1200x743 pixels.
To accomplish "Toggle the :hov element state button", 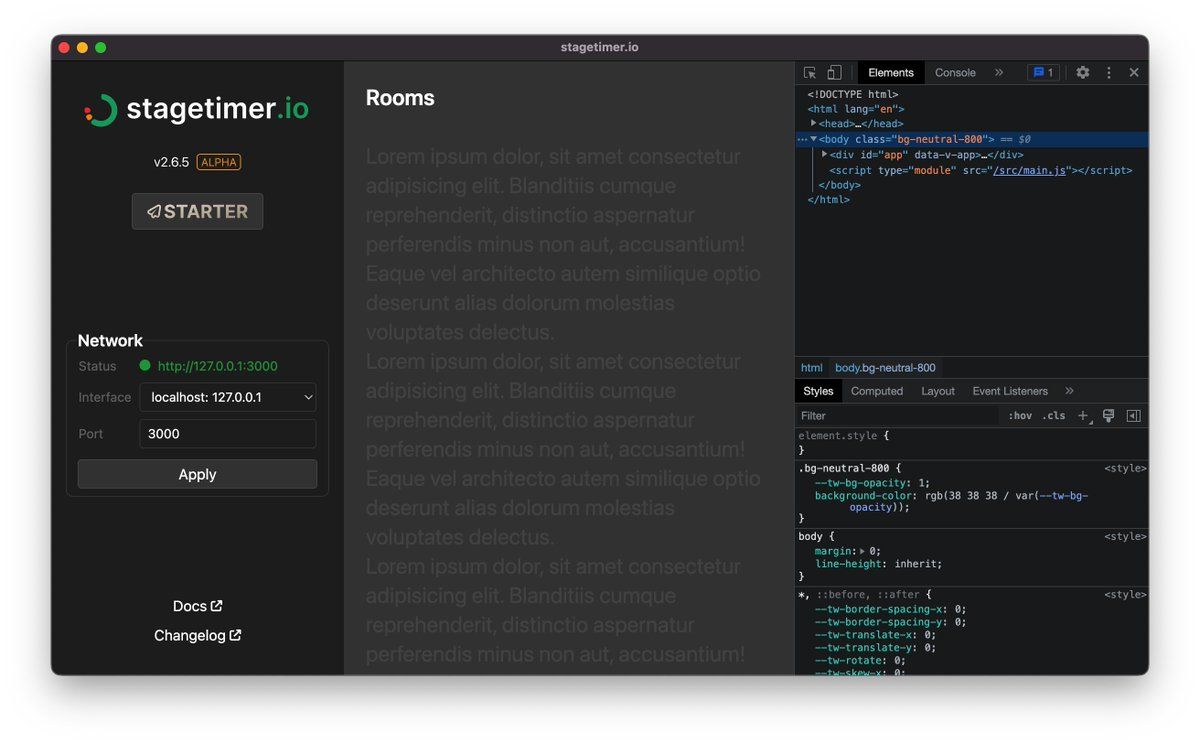I will 1020,416.
